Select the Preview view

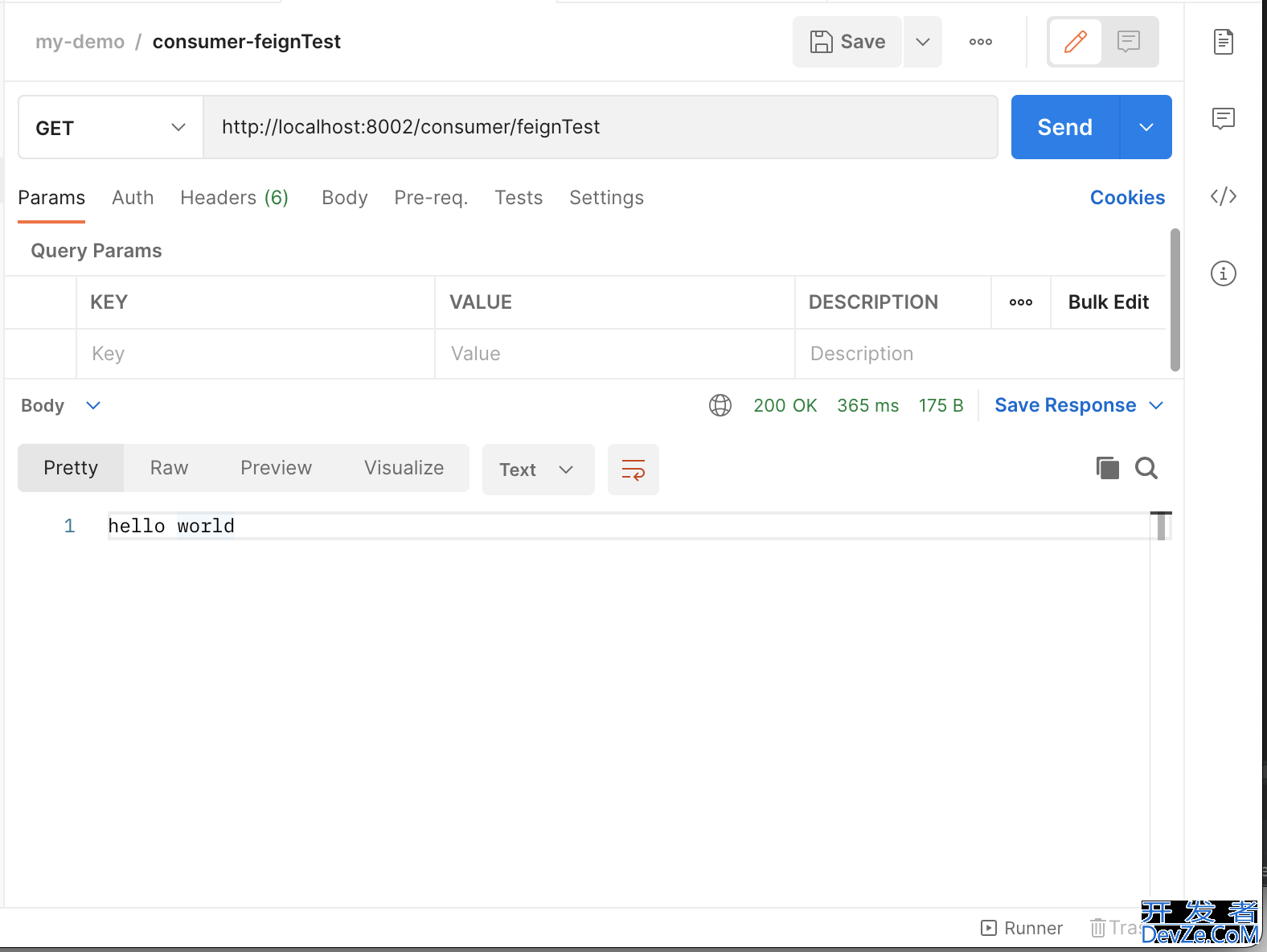pos(276,468)
